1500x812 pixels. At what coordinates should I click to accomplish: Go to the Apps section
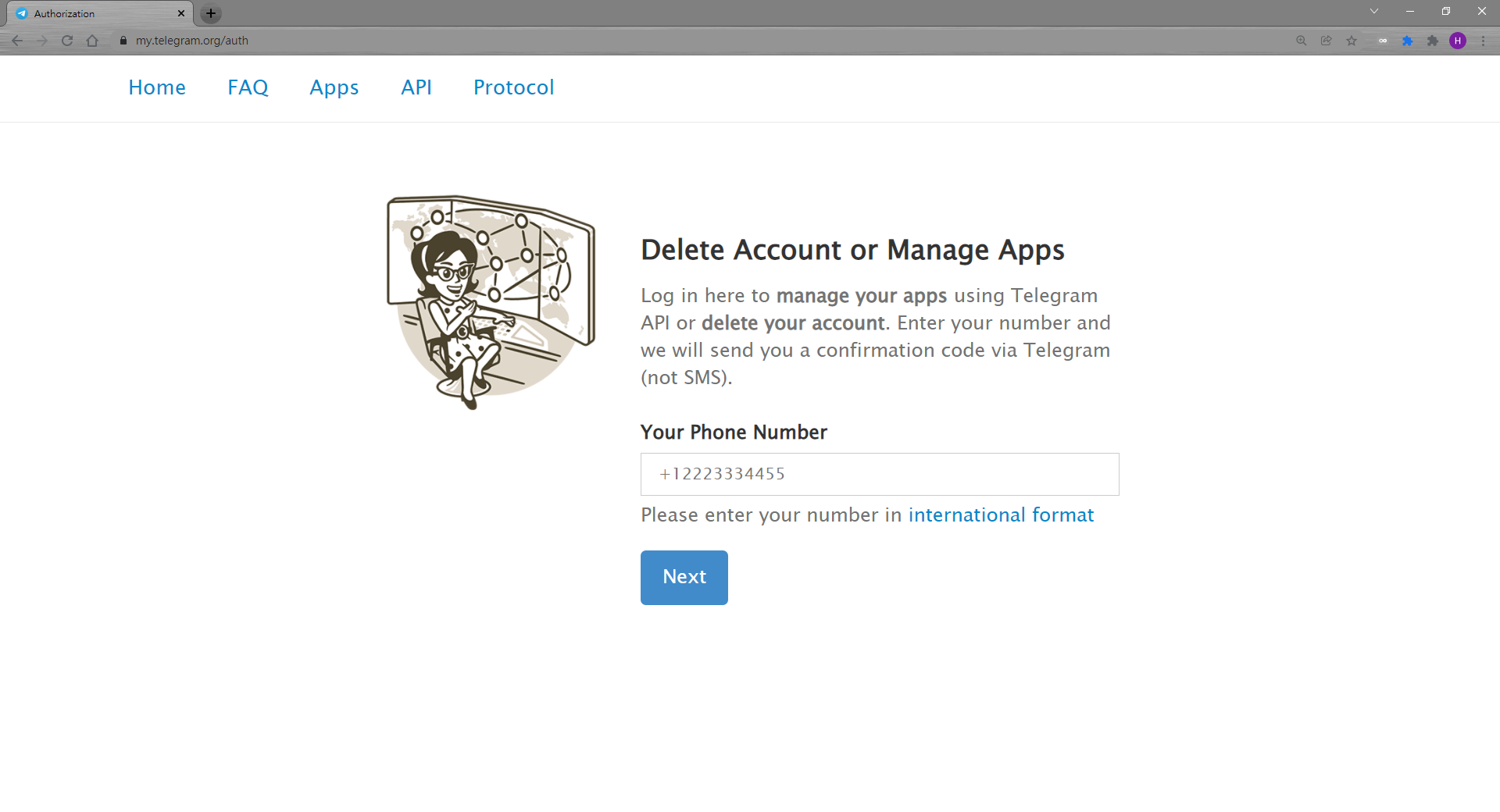click(x=334, y=87)
